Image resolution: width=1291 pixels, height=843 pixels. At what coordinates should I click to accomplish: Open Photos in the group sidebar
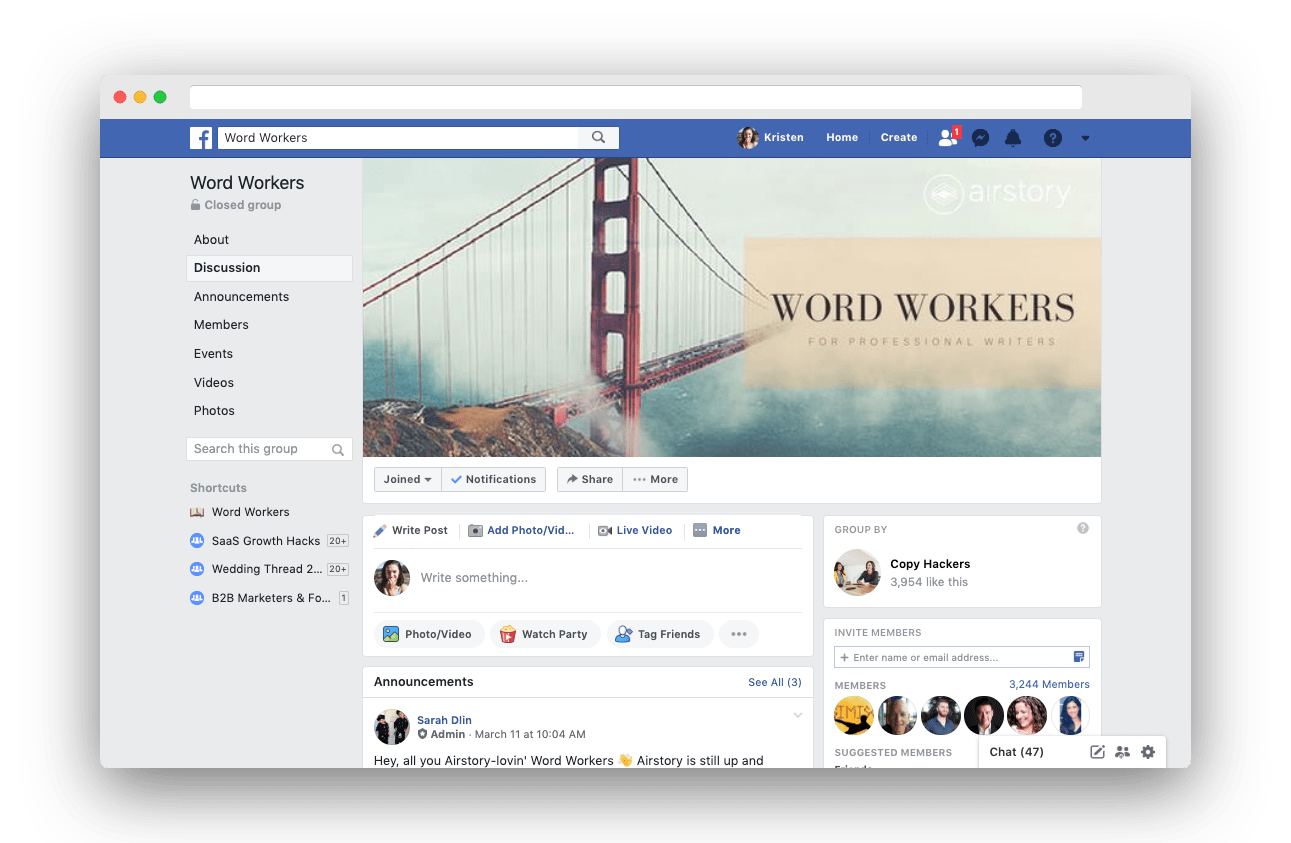click(214, 411)
